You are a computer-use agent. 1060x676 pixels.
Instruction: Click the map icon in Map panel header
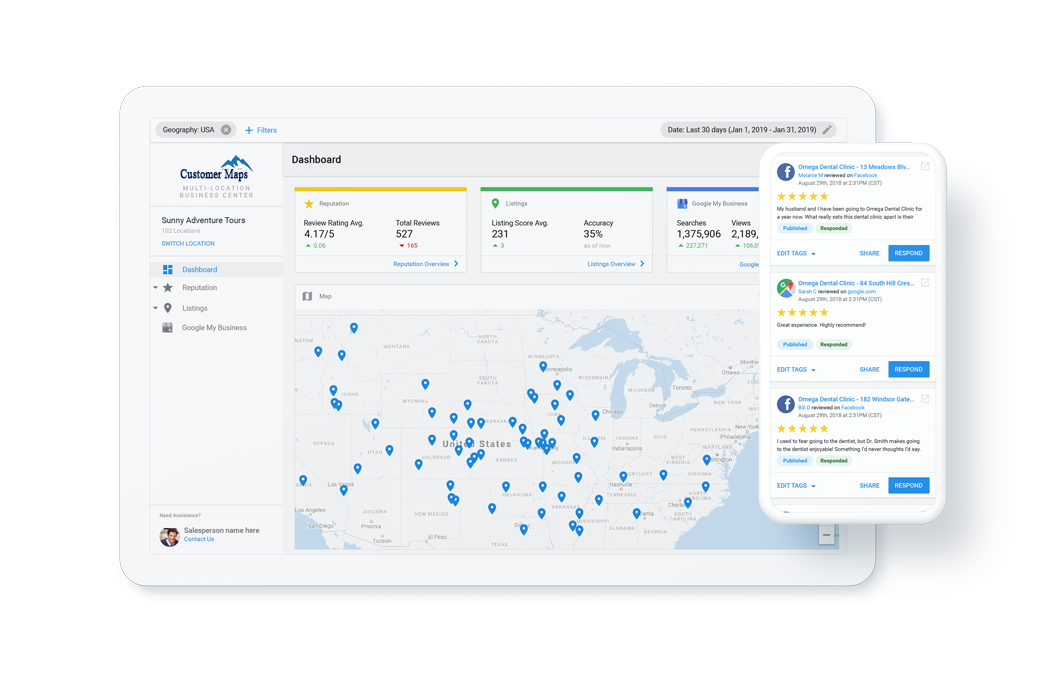coord(308,297)
